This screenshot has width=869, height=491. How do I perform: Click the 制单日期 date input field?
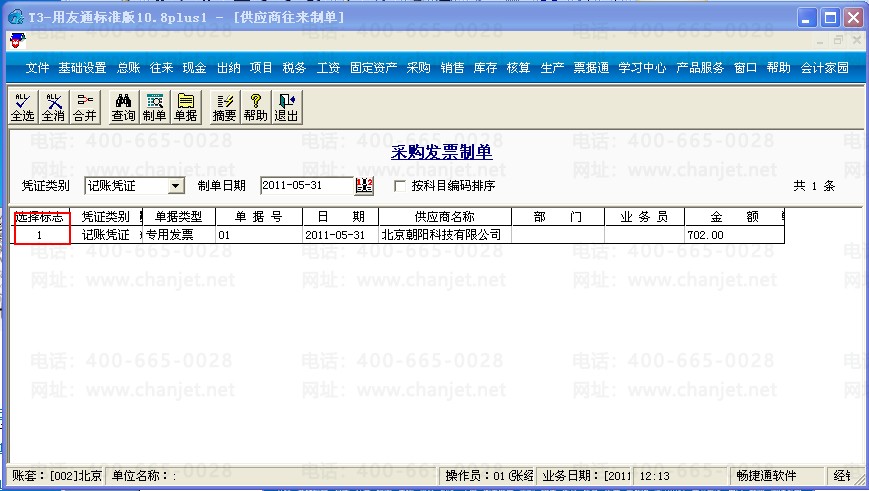point(306,186)
